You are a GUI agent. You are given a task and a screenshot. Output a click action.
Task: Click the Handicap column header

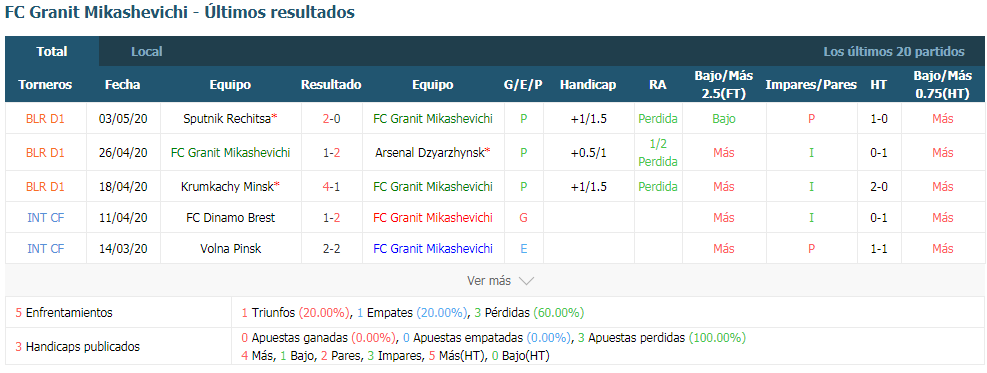pos(588,84)
